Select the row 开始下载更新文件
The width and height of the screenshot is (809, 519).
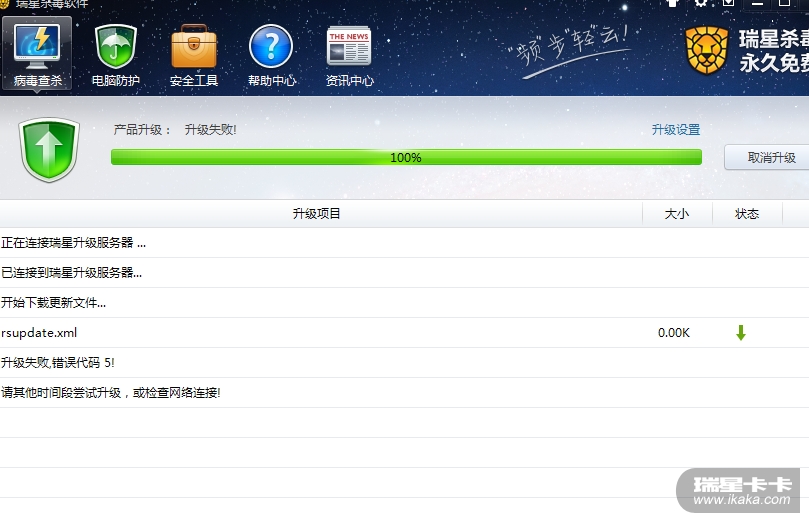point(404,302)
